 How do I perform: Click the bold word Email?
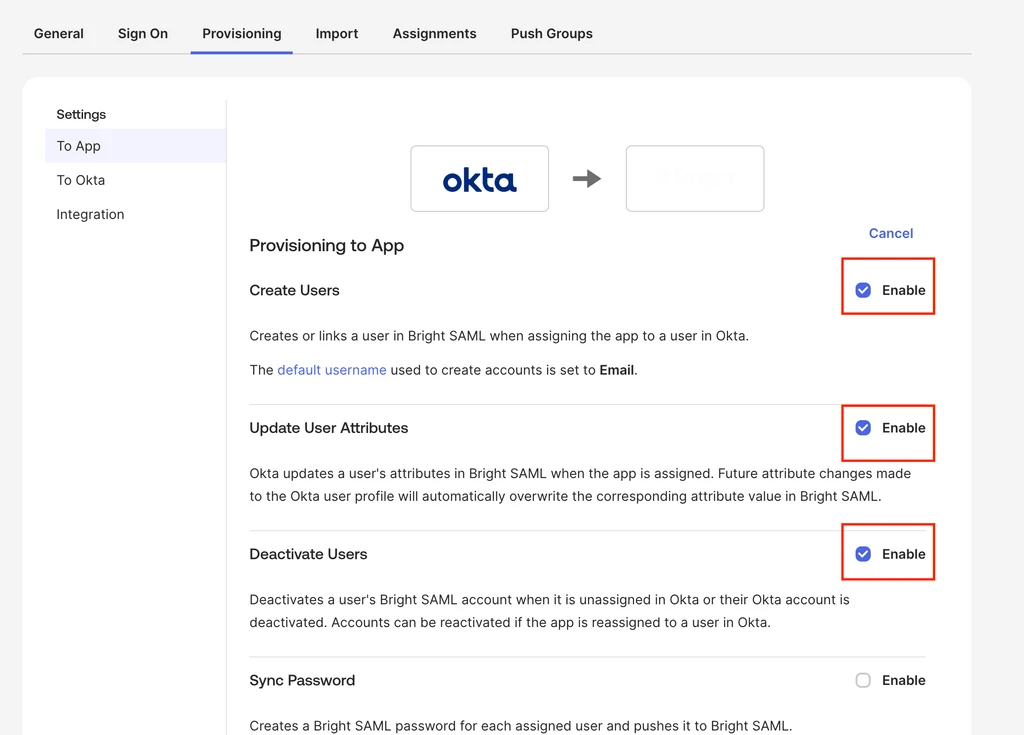coord(616,370)
